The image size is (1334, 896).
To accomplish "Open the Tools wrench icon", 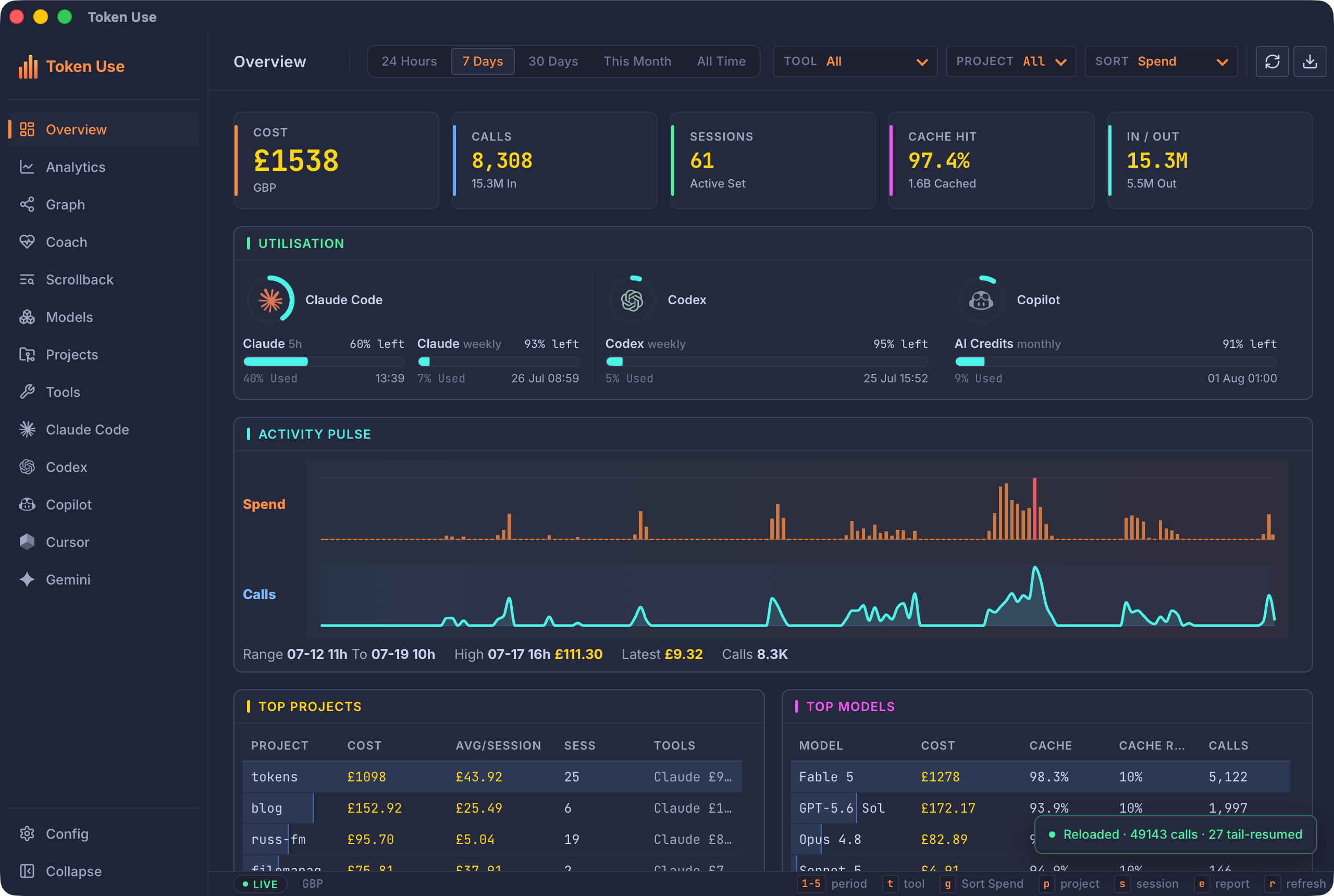I will (27, 392).
